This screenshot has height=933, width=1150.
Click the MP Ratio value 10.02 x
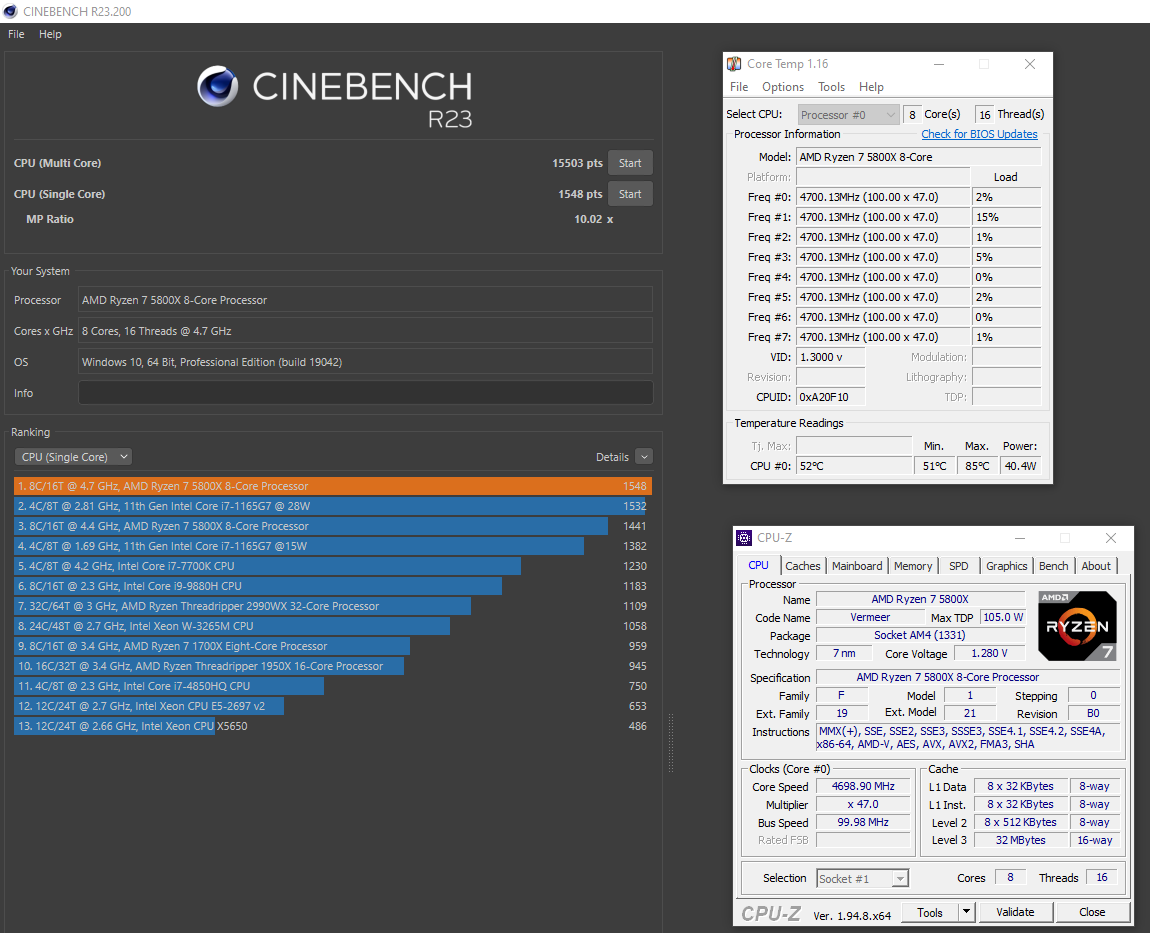point(593,219)
